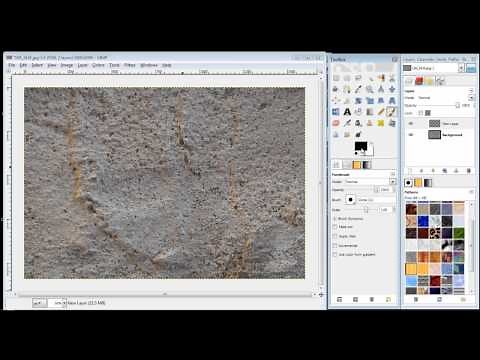Click the Auto button in Layers dock
The height and width of the screenshot is (360, 480).
471,68
